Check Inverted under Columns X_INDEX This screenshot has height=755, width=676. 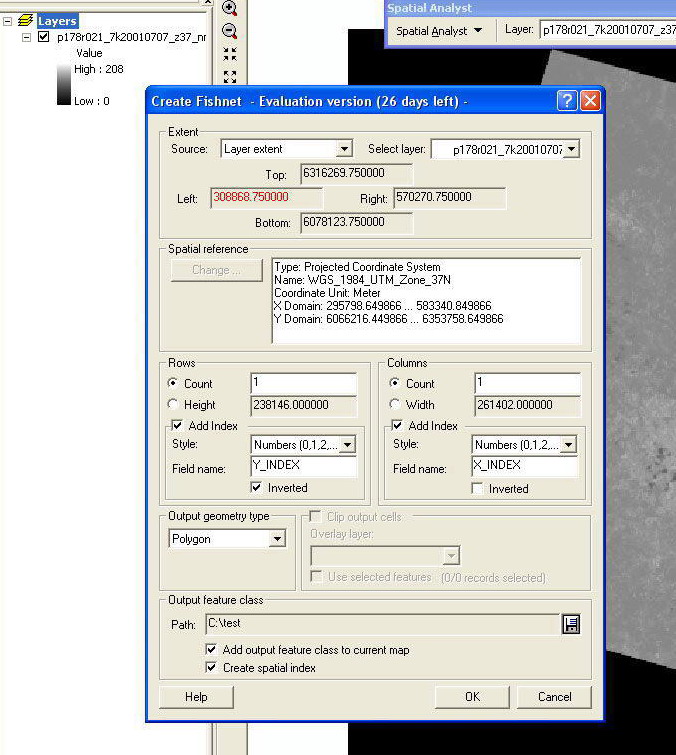coord(478,488)
